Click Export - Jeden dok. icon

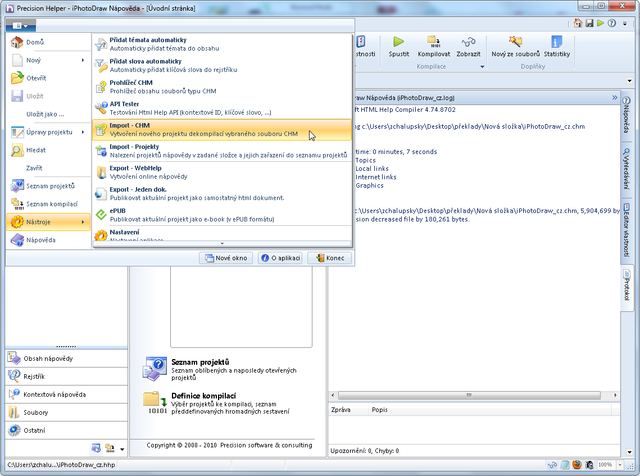(101, 194)
